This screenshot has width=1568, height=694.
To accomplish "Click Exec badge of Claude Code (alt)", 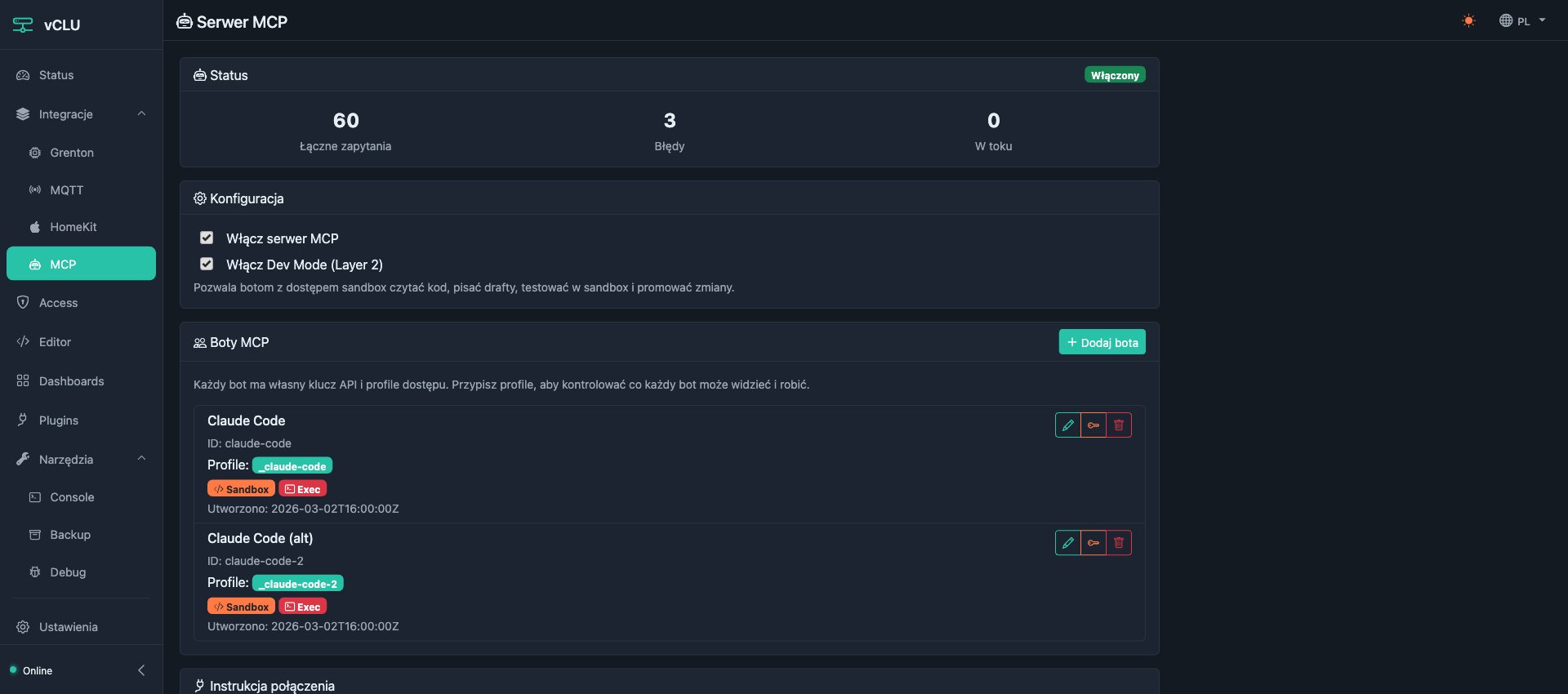I will [x=303, y=607].
